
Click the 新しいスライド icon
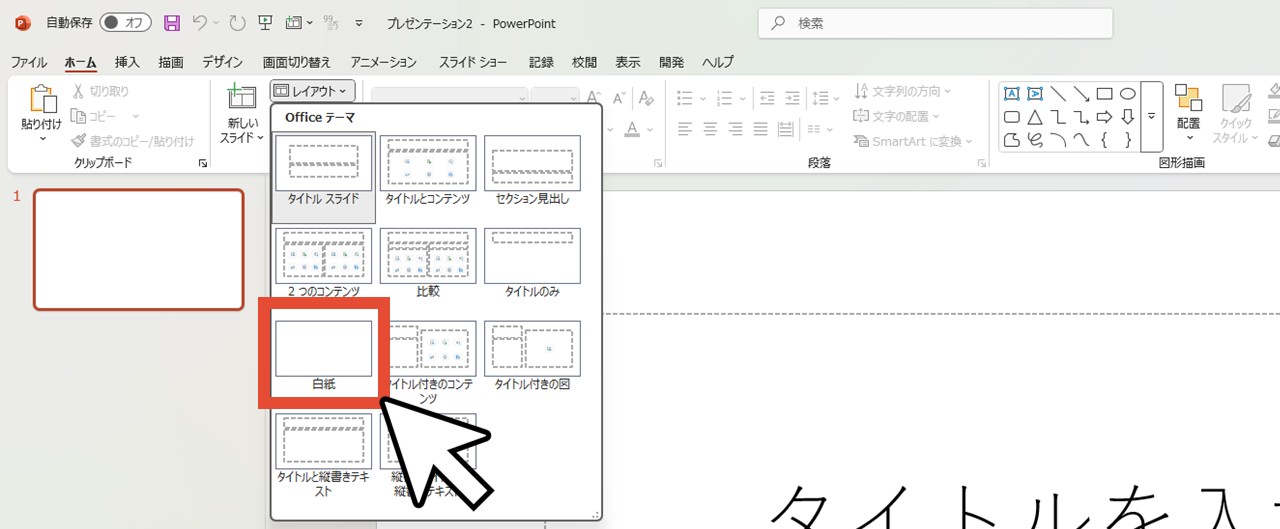click(242, 98)
